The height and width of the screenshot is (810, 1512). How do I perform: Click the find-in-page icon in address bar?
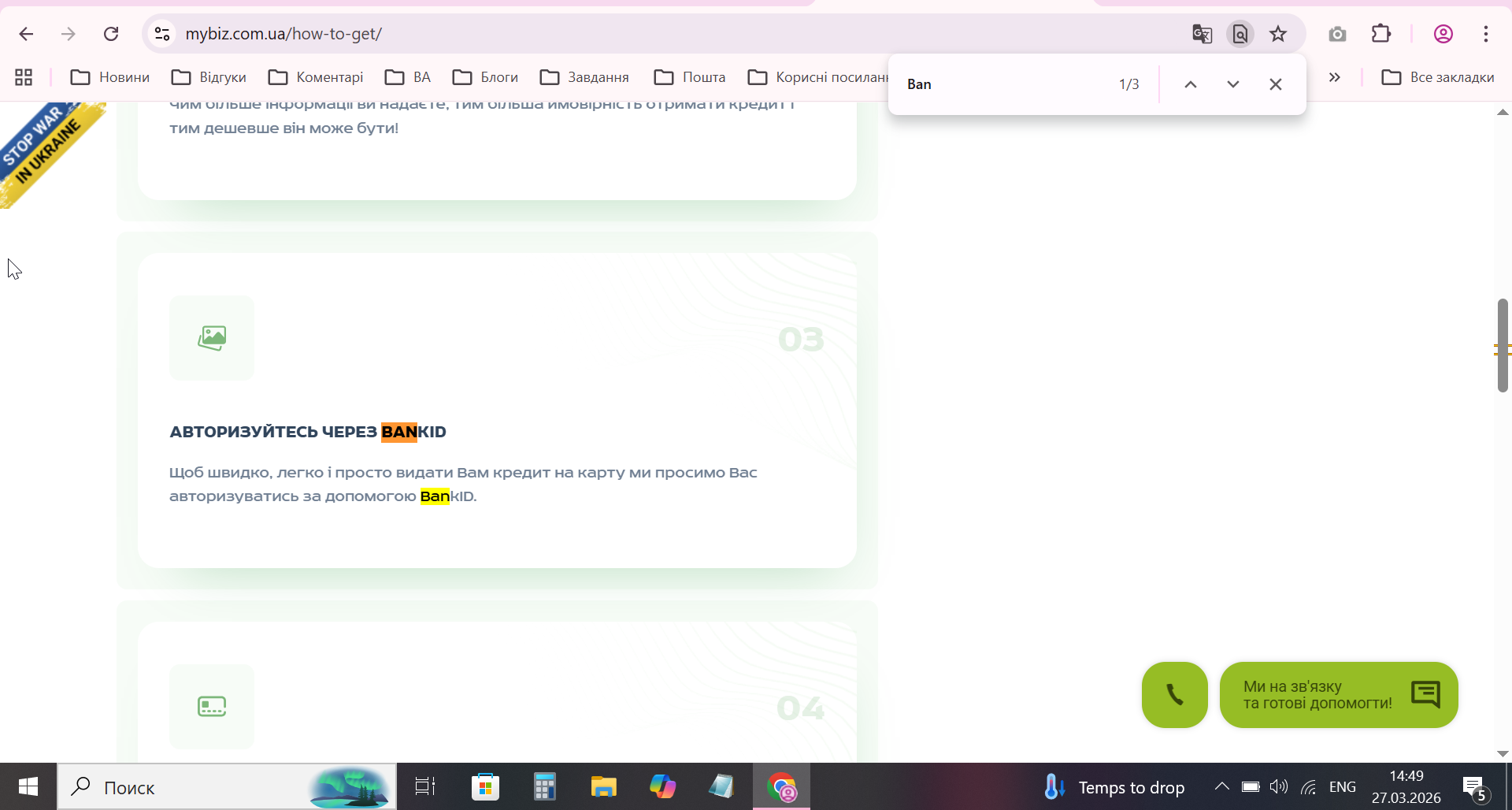[x=1240, y=34]
